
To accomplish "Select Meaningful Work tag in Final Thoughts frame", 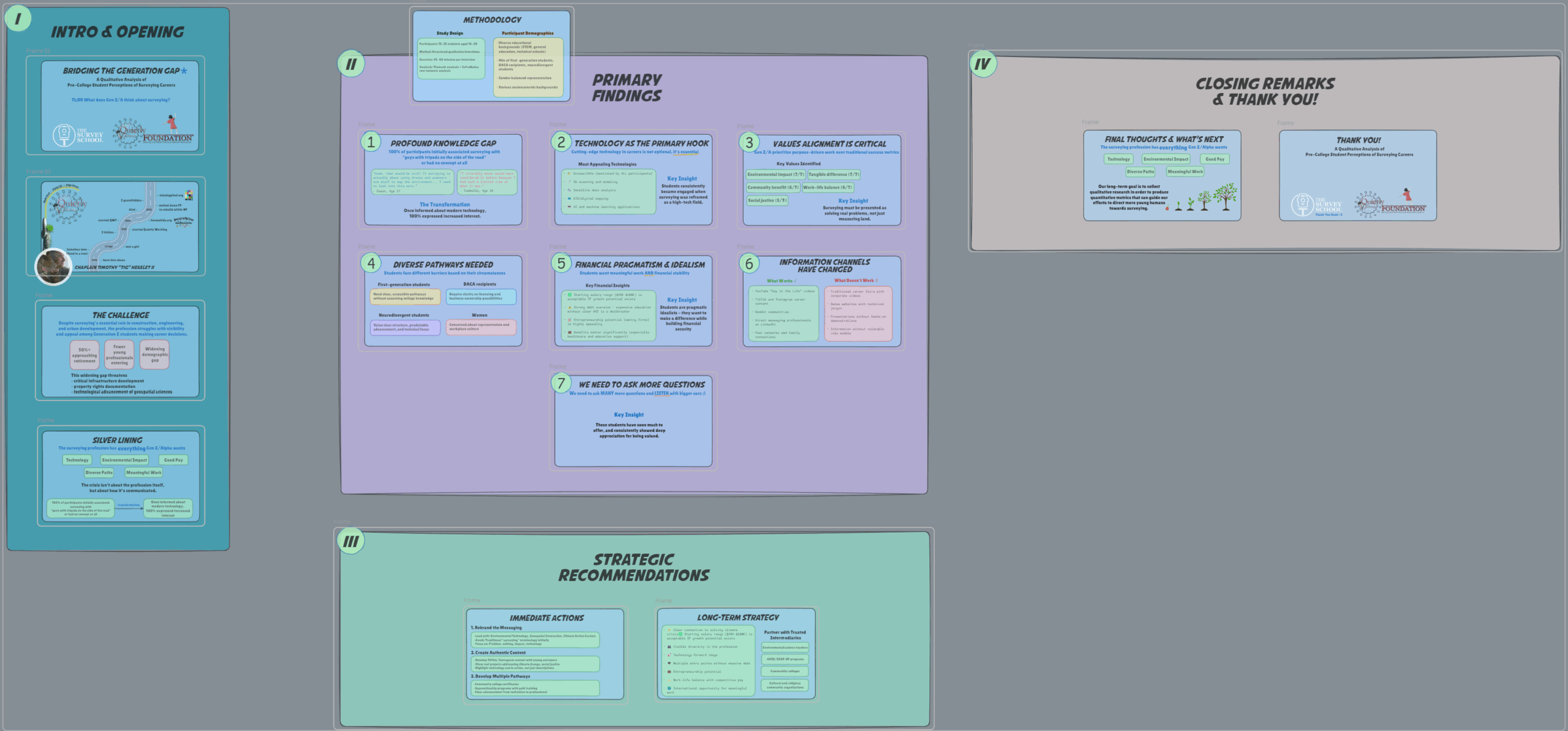I will point(1185,172).
